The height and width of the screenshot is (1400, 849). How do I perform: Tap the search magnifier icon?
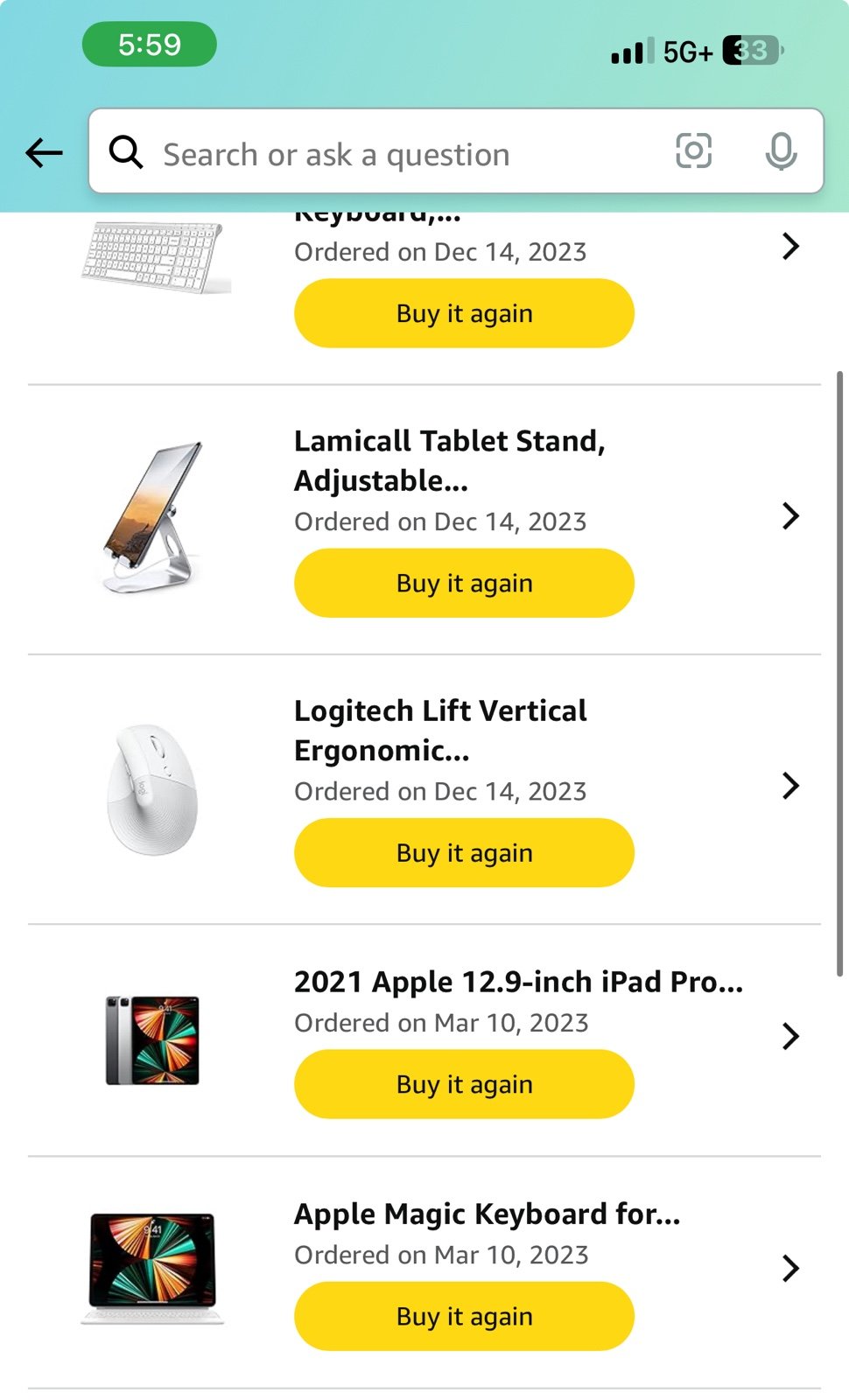pyautogui.click(x=126, y=152)
